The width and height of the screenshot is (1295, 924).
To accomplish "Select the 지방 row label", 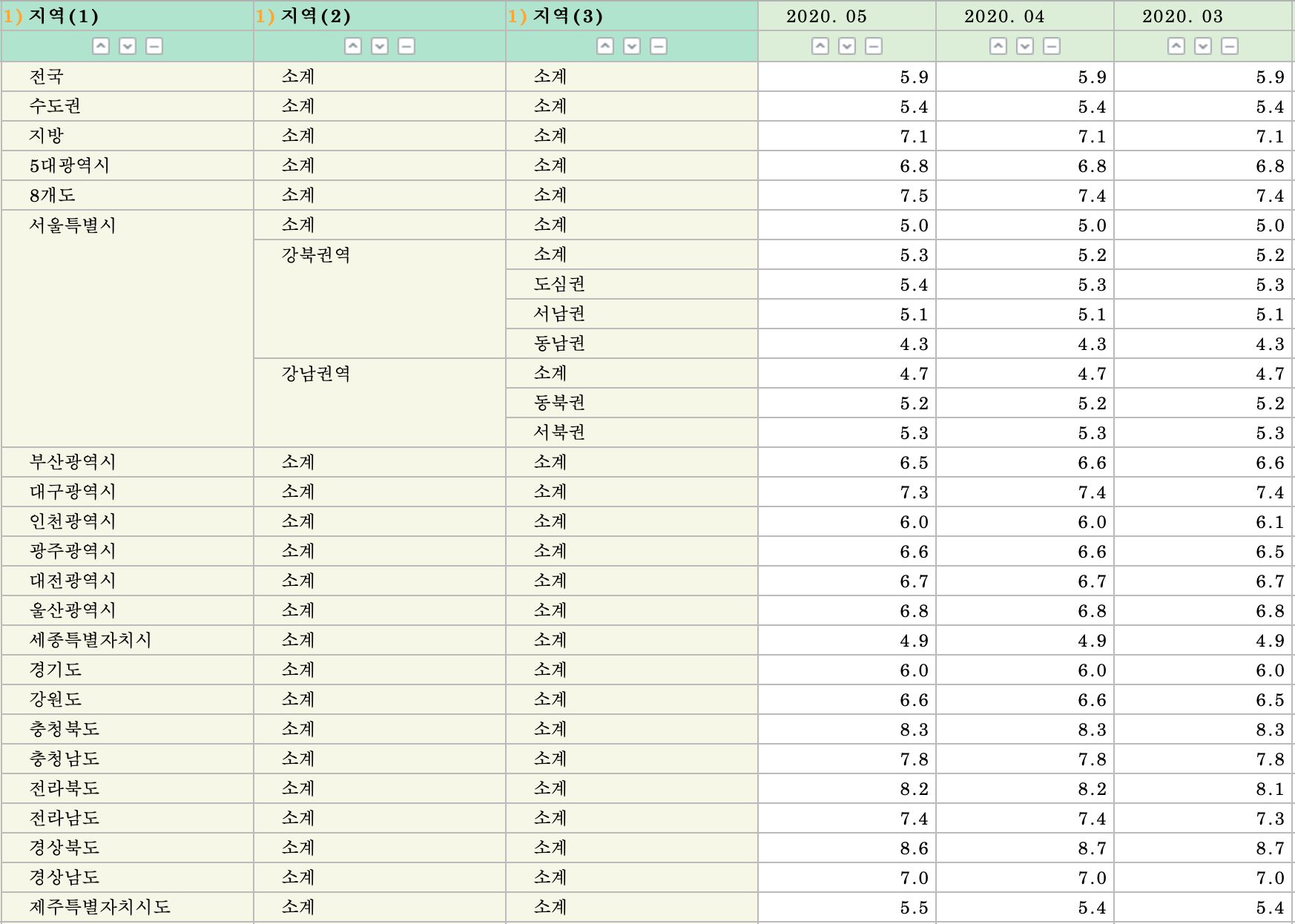I will pyautogui.click(x=47, y=136).
